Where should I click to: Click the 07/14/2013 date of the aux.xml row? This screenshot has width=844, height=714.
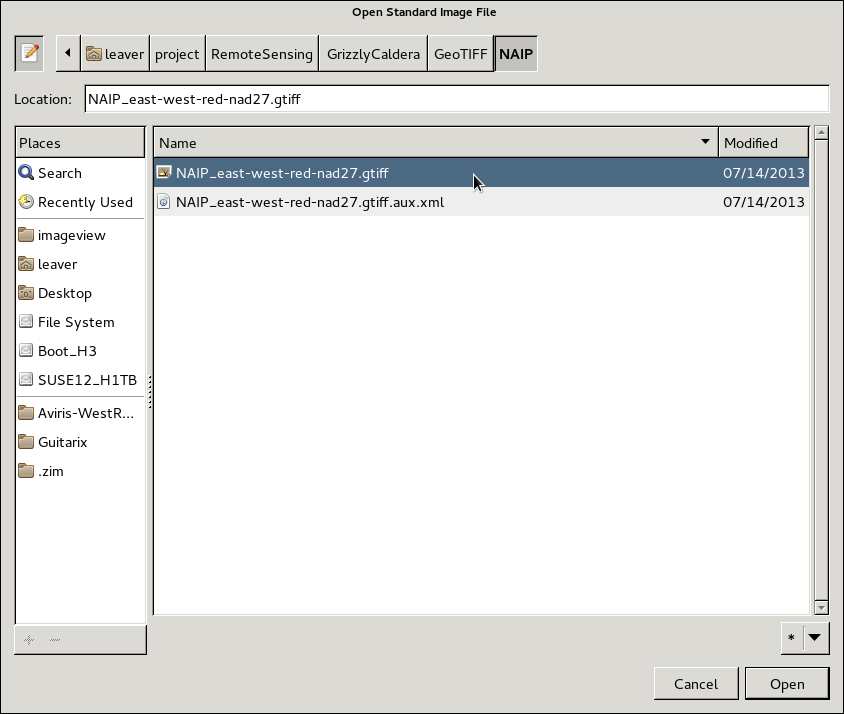(763, 202)
